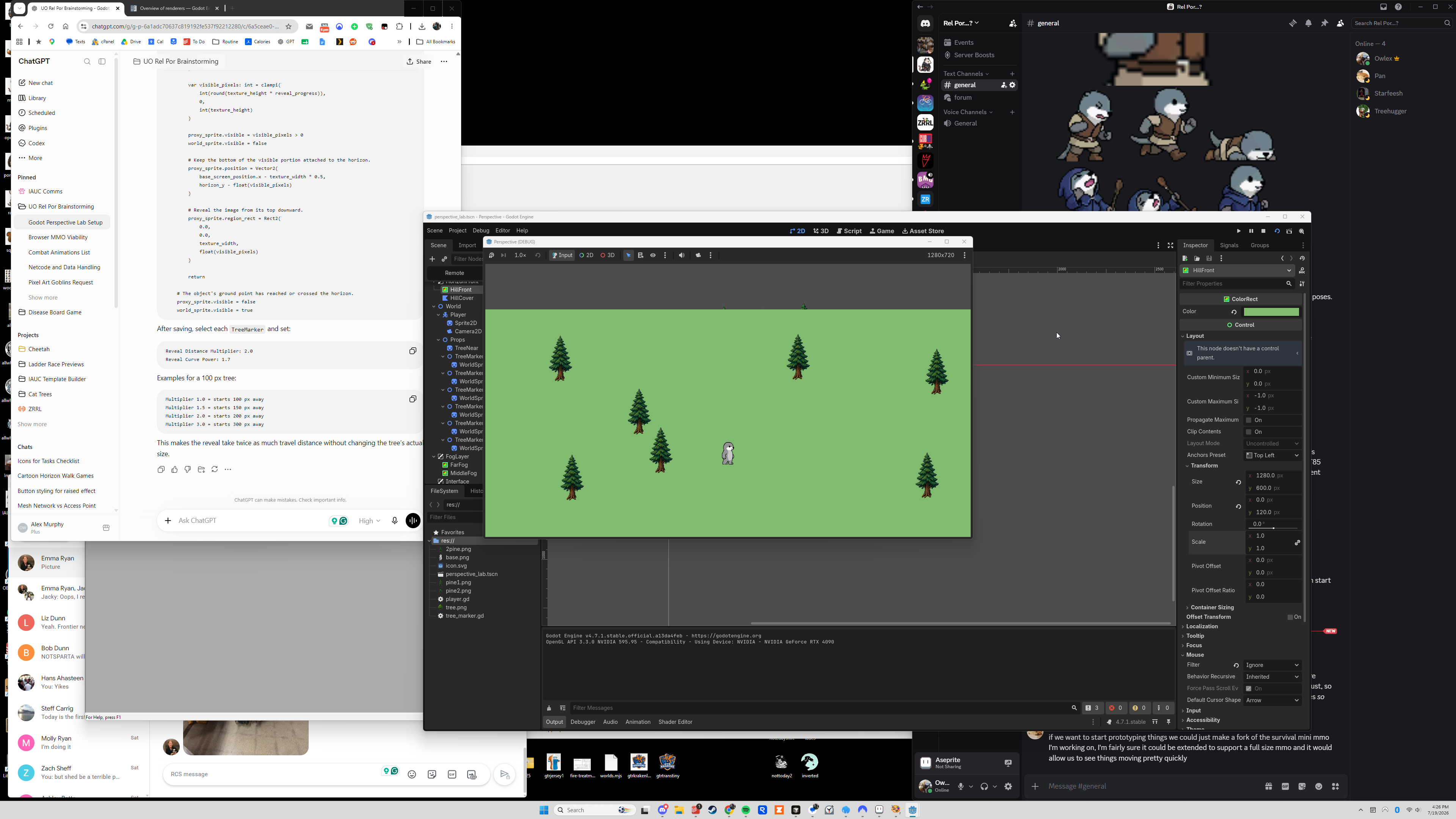Open the Rel Por server dropdown menu
Image resolution: width=1456 pixels, height=819 pixels.
[961, 23]
